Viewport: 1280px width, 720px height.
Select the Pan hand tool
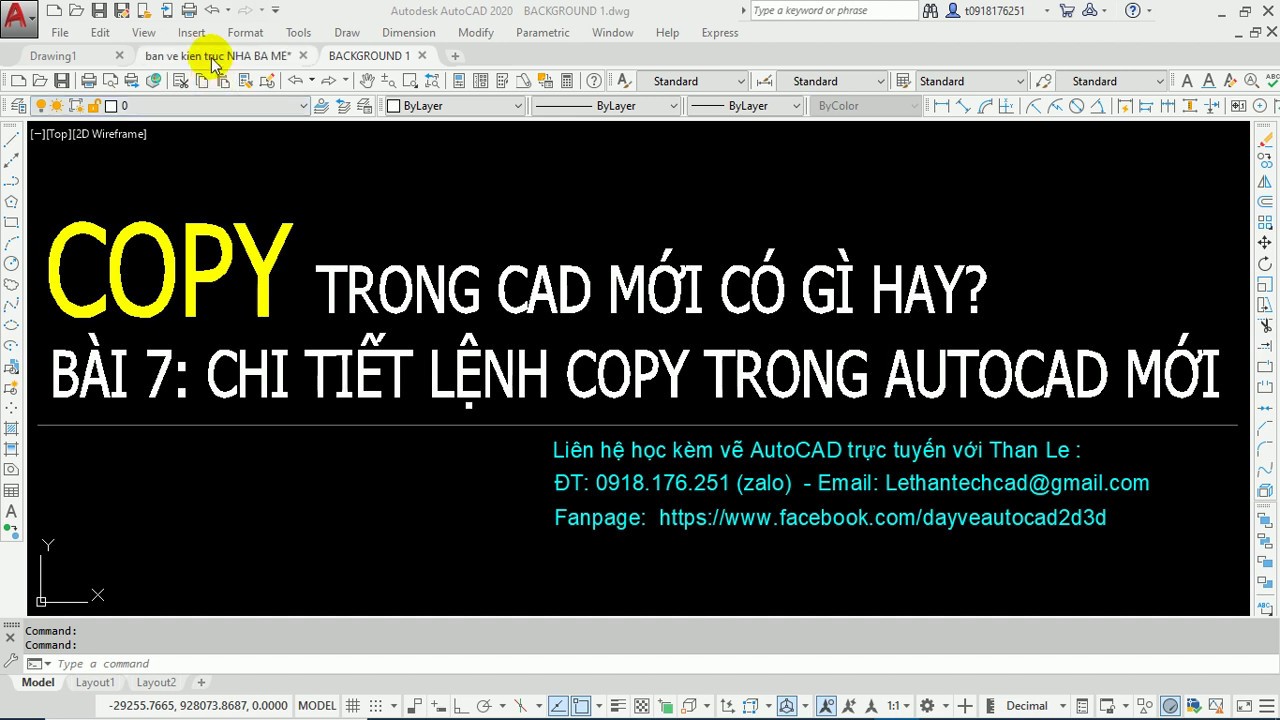coord(367,81)
